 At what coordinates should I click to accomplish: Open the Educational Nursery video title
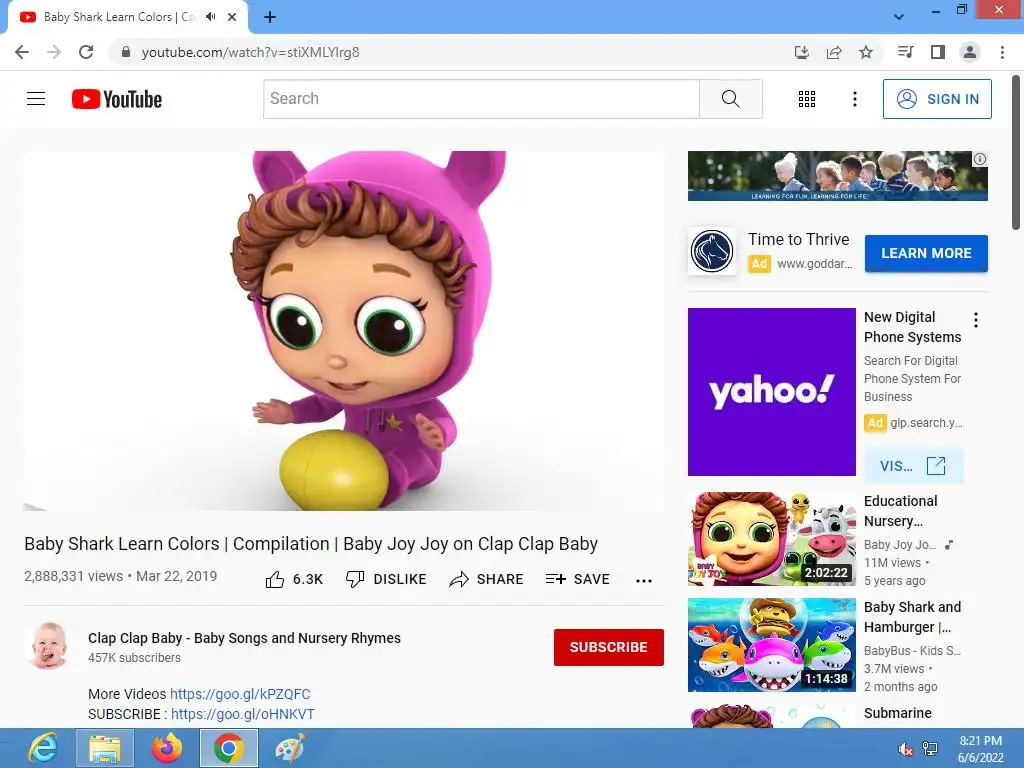[901, 511]
